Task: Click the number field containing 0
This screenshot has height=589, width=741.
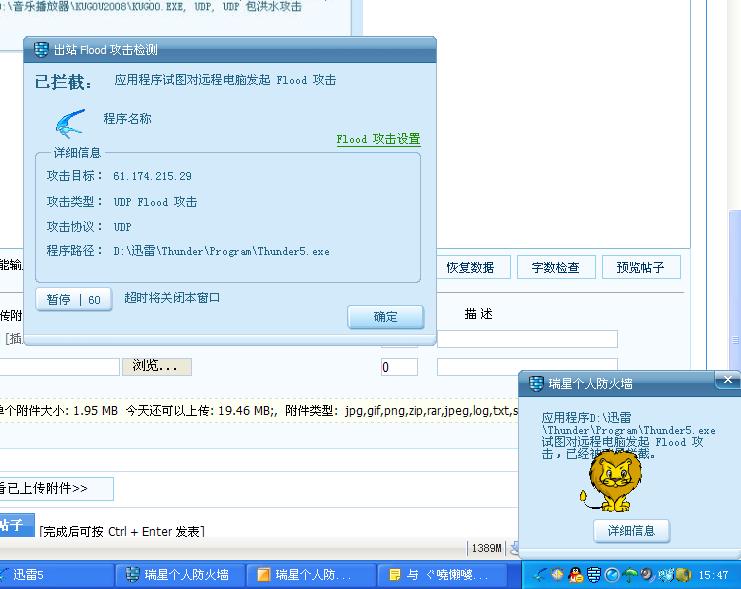Action: tap(399, 367)
